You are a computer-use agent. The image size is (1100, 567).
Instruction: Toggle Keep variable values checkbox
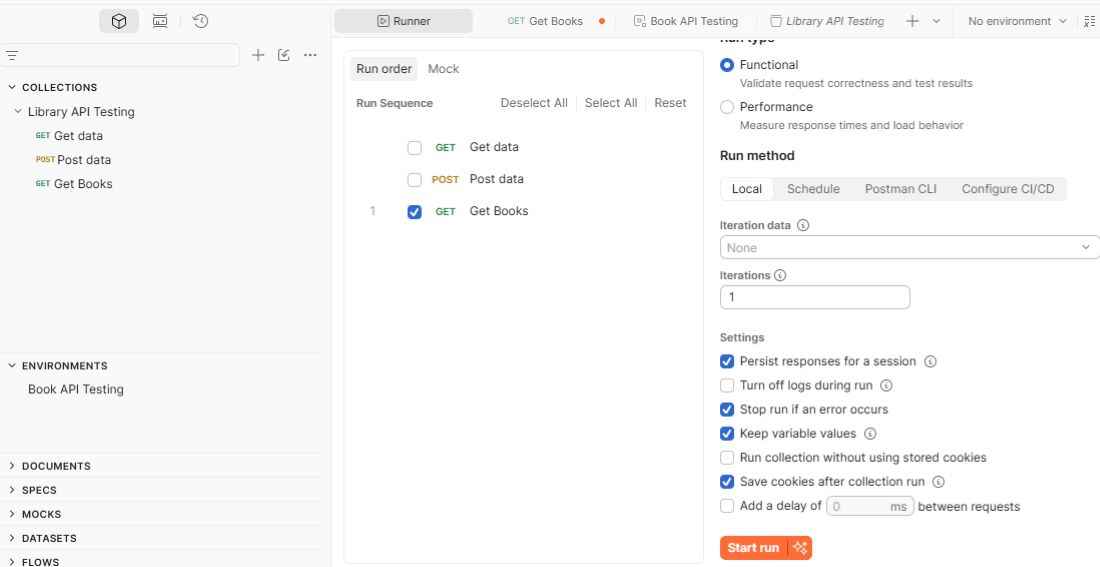727,434
